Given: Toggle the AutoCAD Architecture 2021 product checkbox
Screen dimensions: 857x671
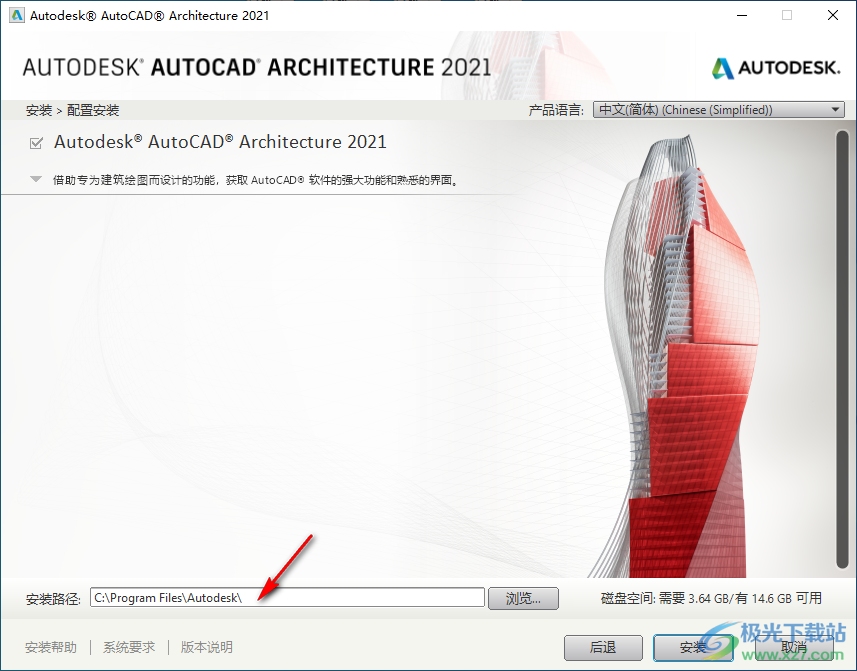Looking at the screenshot, I should pos(36,143).
